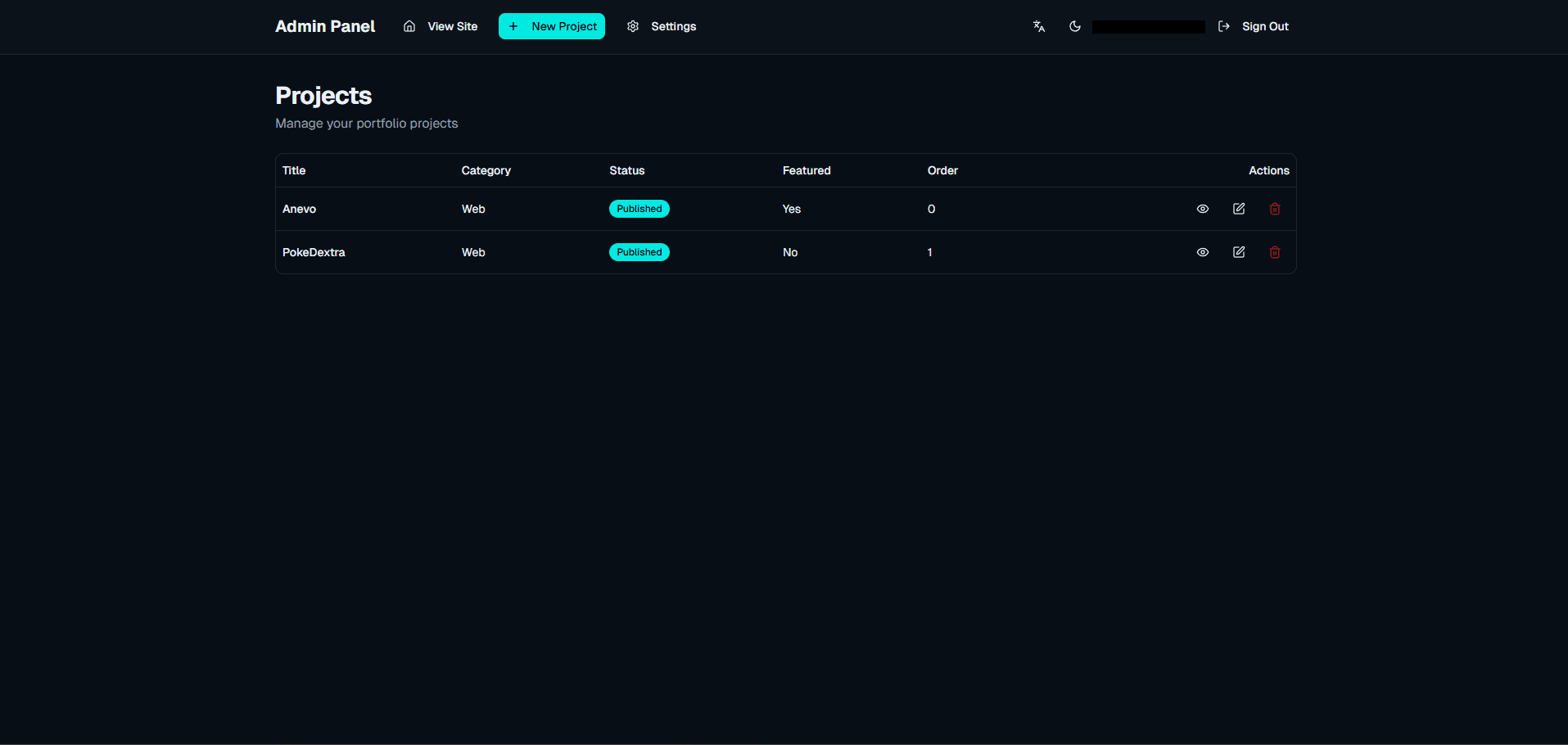Edit the PokeDextra project
The image size is (1568, 745).
pos(1238,252)
